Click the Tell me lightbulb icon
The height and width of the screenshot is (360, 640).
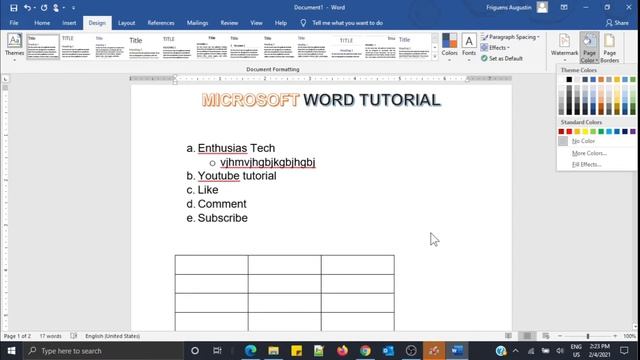pyautogui.click(x=303, y=23)
